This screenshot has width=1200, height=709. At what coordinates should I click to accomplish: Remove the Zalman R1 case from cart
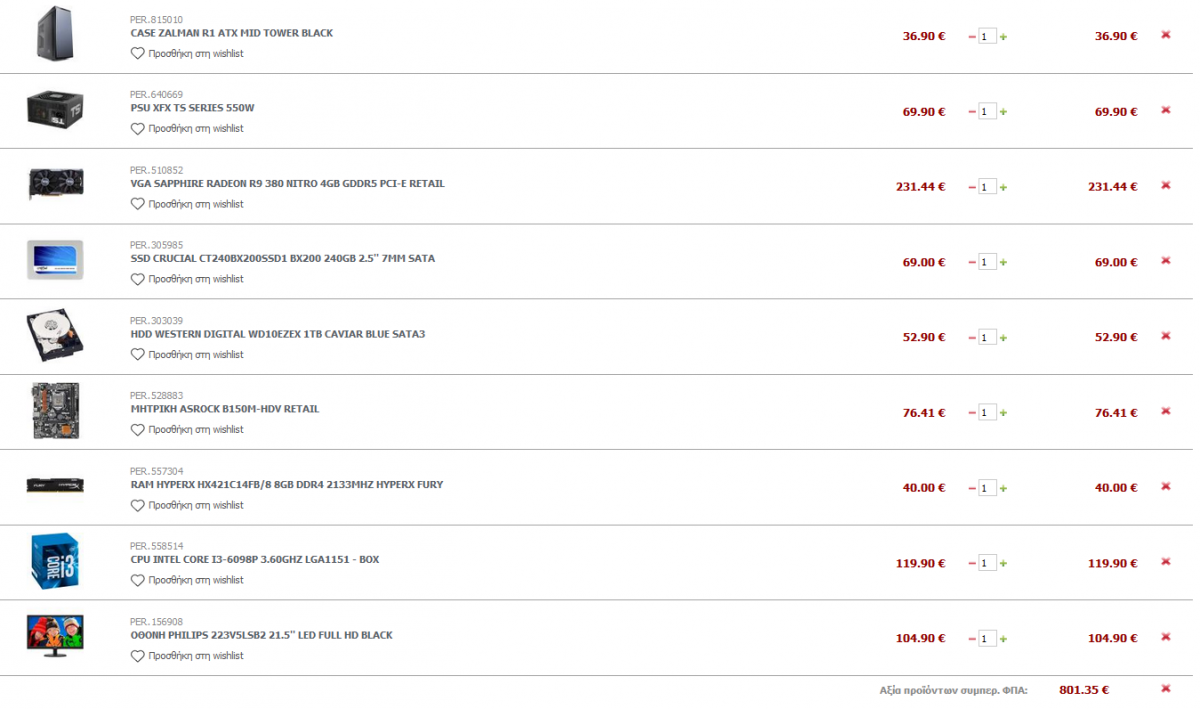click(x=1165, y=35)
